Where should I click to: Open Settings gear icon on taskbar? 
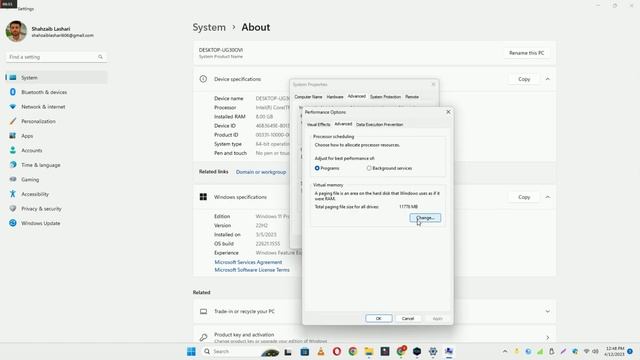click(x=433, y=351)
